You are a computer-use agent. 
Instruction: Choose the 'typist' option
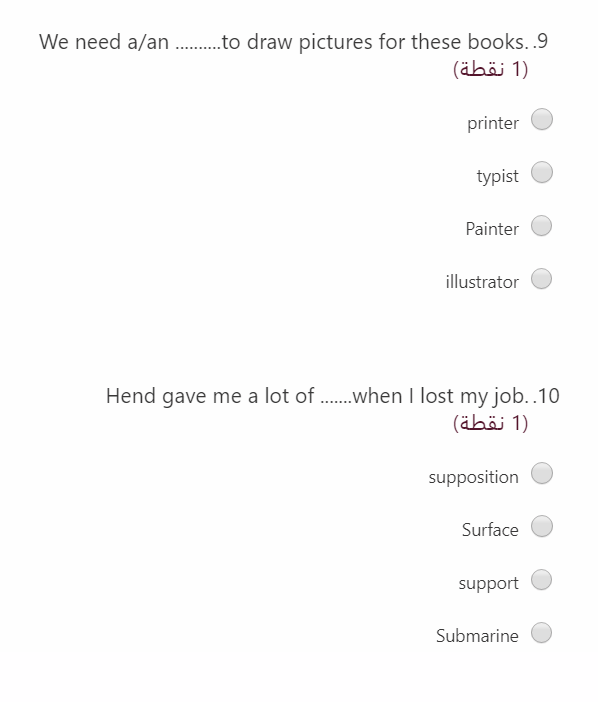point(542,172)
